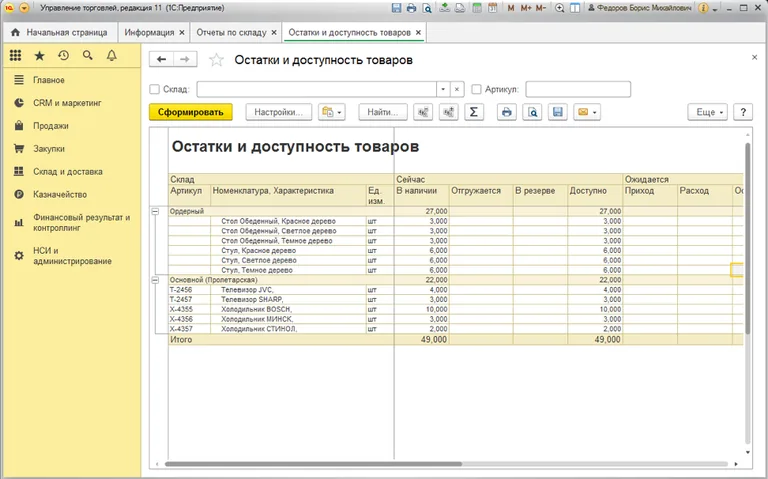Expand the Еще menu button
Image resolution: width=768 pixels, height=479 pixels.
tap(707, 112)
